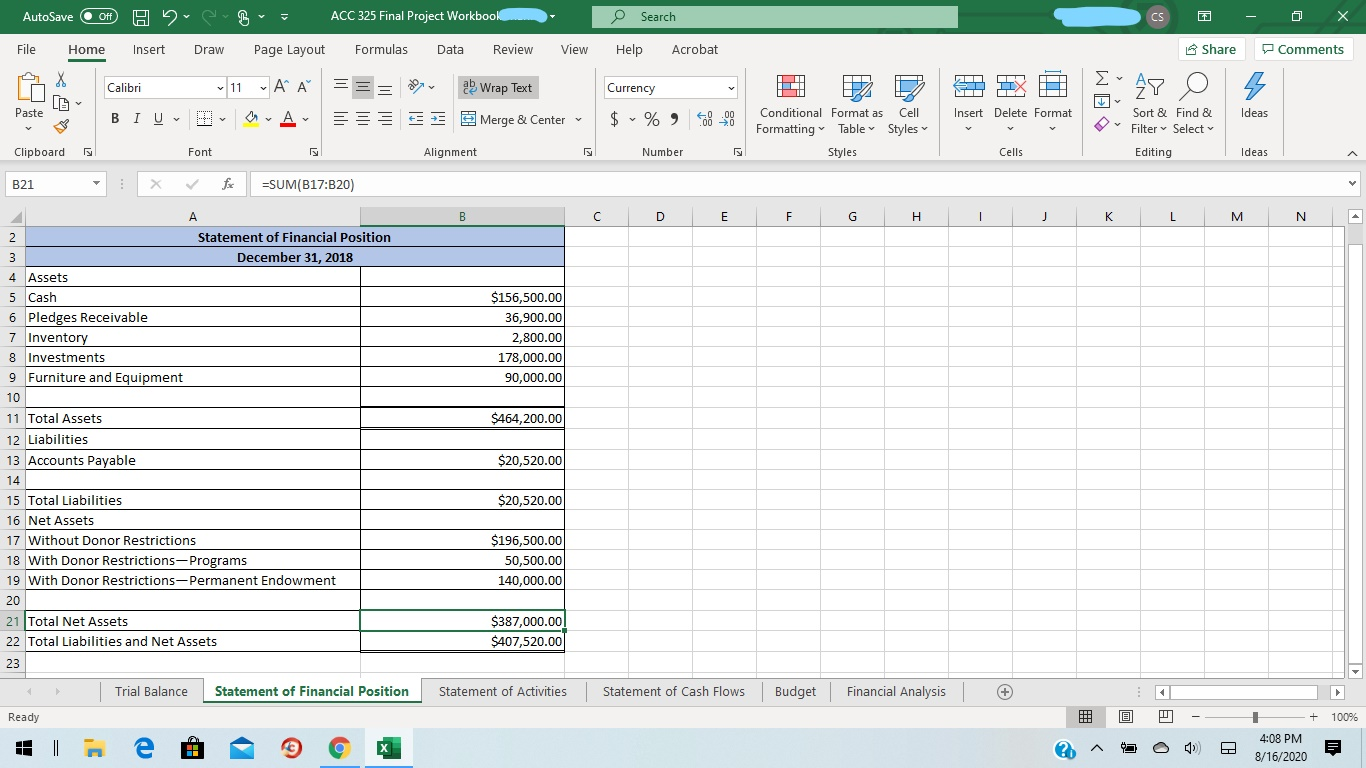
Task: Increase font size with larger A
Action: click(x=279, y=88)
